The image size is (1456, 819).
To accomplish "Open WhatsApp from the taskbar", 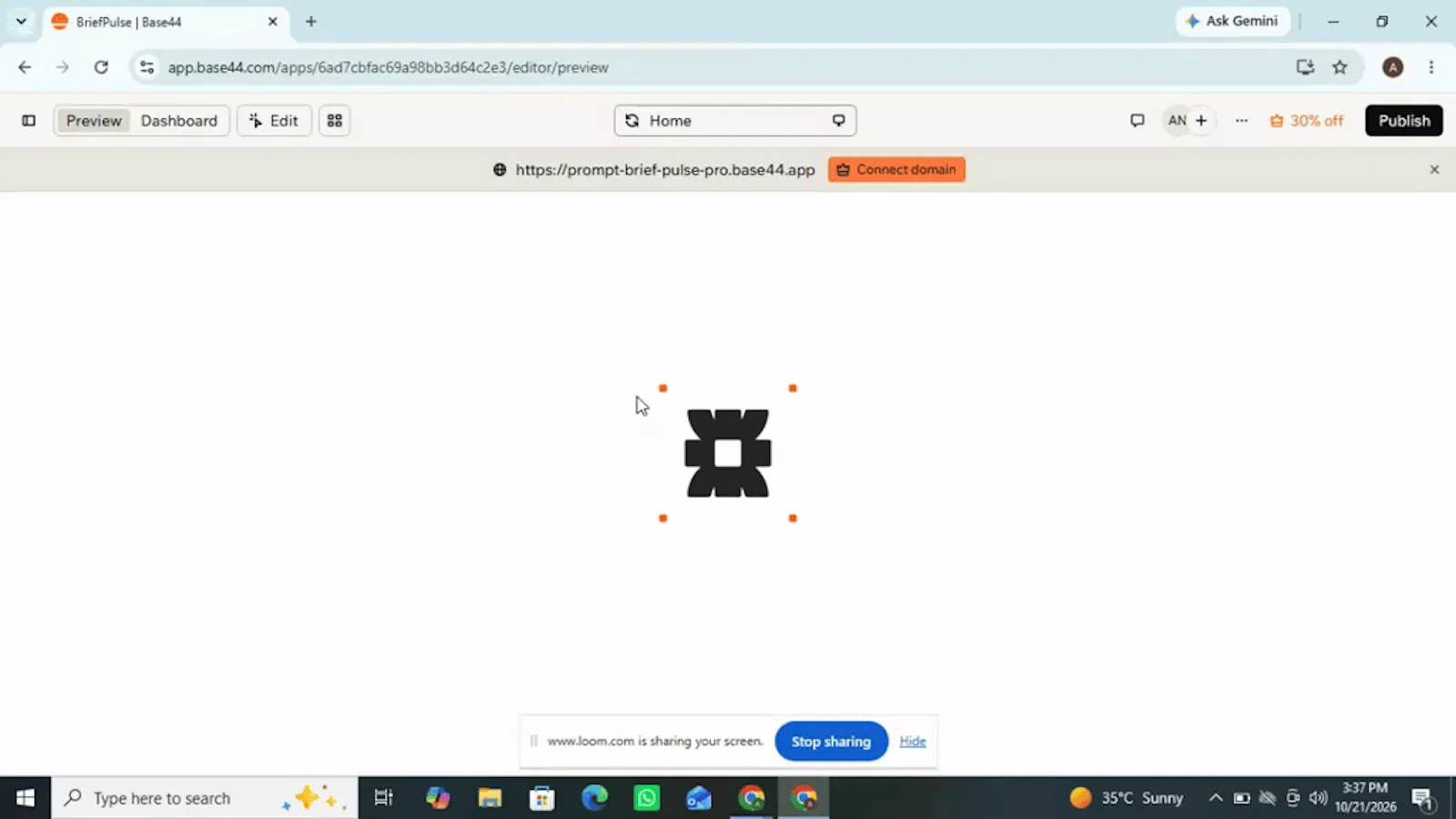I will [x=646, y=798].
